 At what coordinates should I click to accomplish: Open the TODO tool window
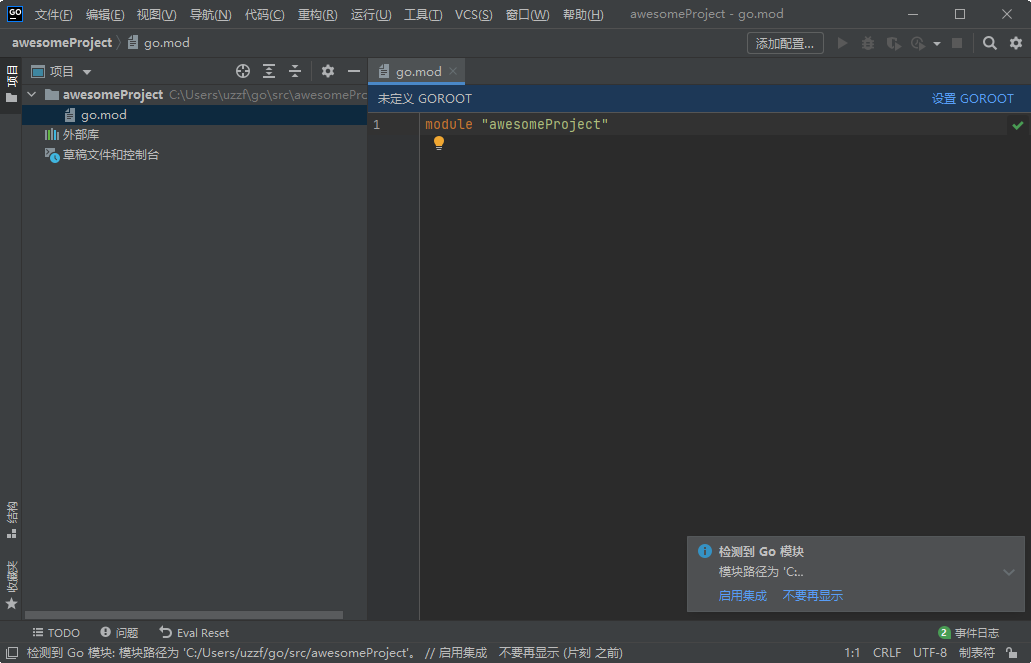(x=56, y=633)
